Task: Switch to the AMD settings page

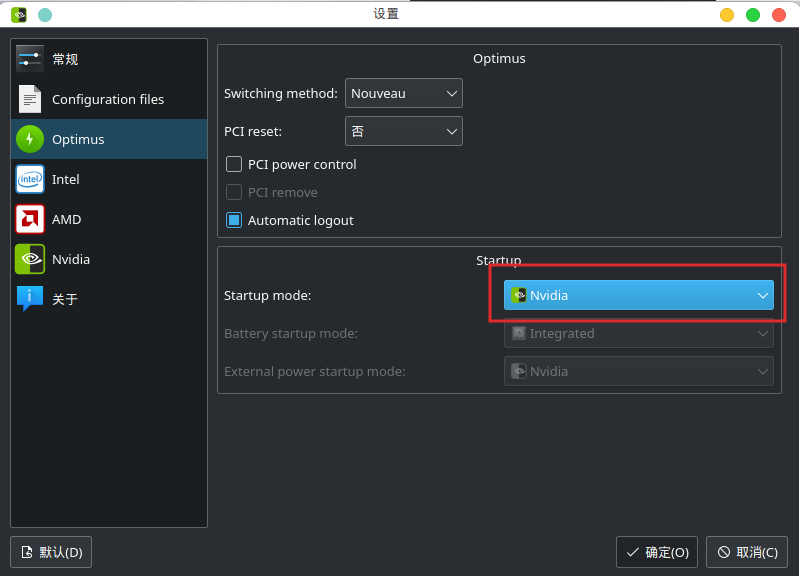Action: [x=109, y=219]
